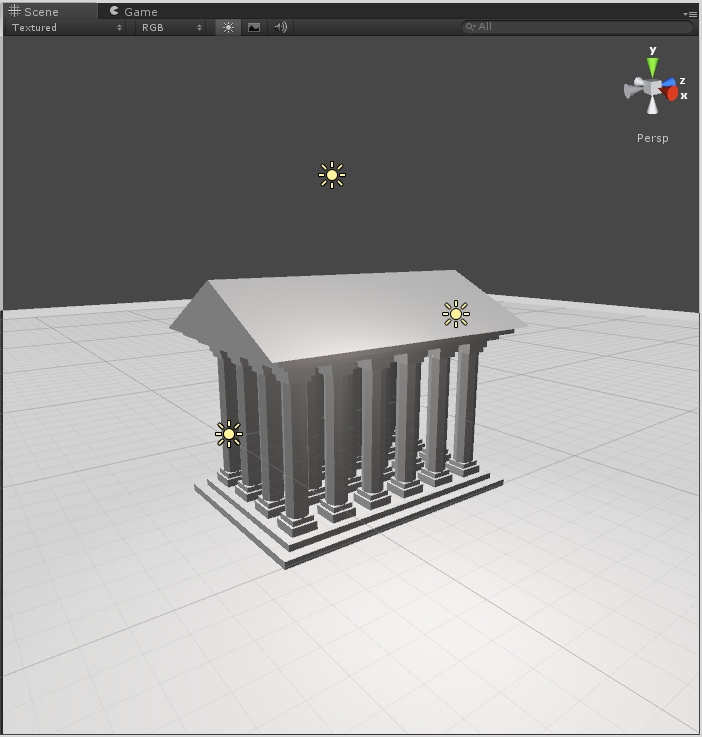702x737 pixels.
Task: Click the scene search field
Action: tap(580, 27)
